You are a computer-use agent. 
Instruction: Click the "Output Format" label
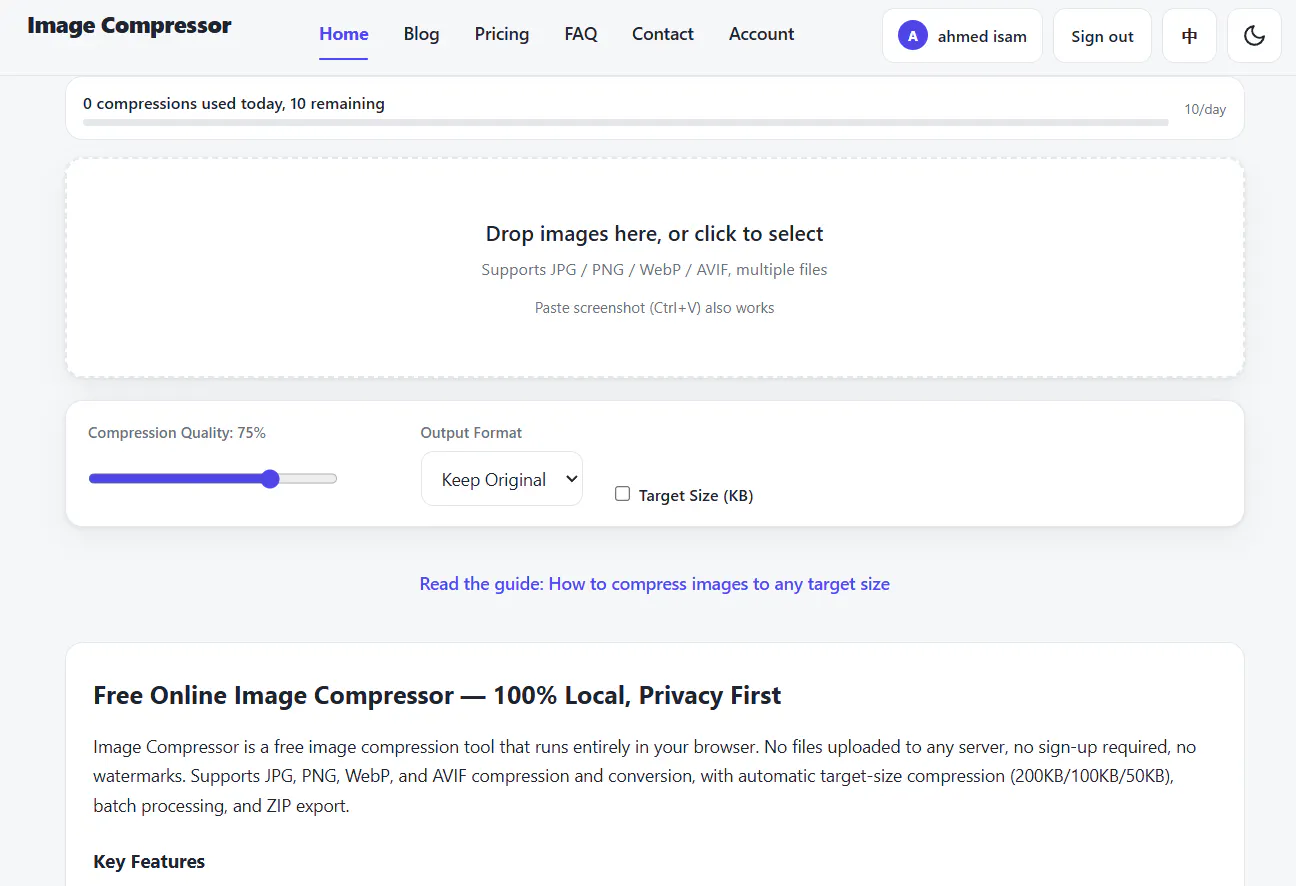tap(471, 433)
